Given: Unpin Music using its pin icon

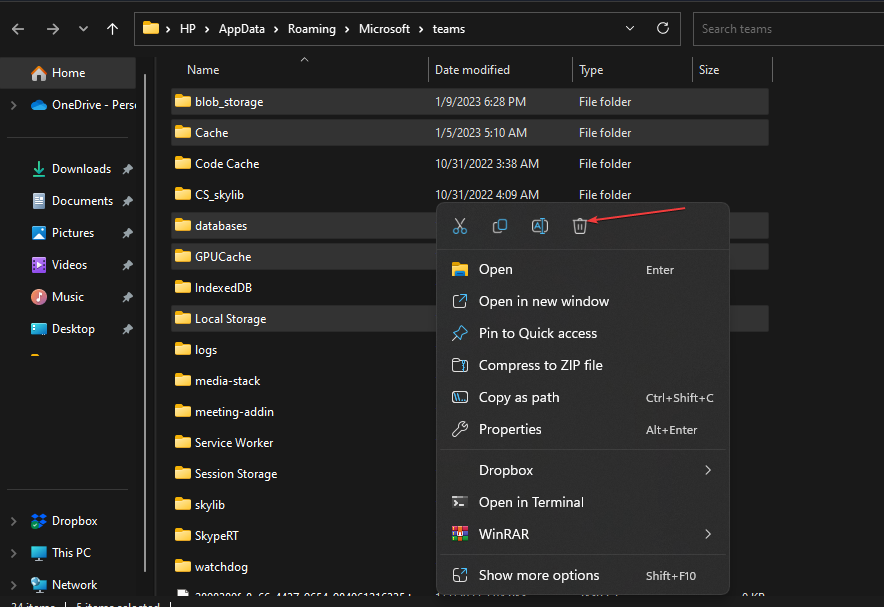Looking at the screenshot, I should (128, 297).
